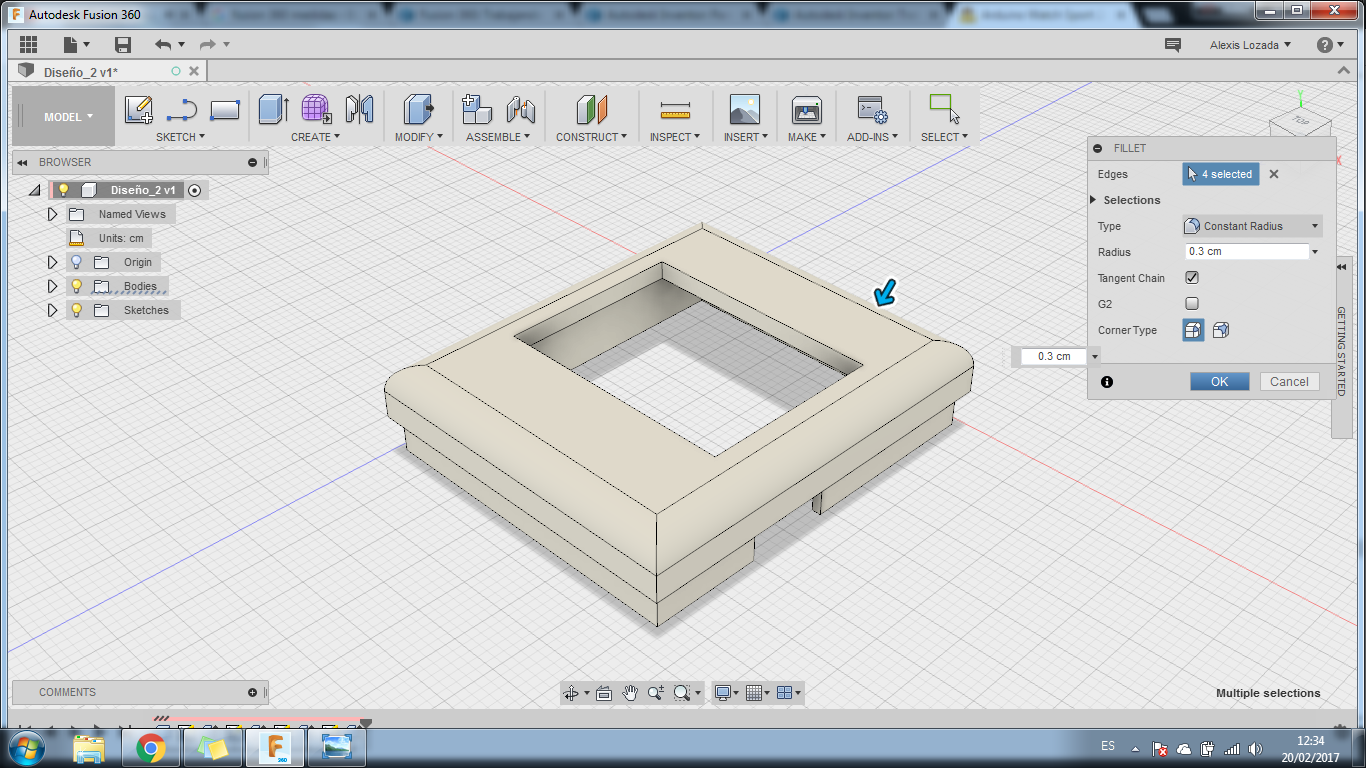This screenshot has width=1366, height=768.
Task: Expand the Sketches folder
Action: [x=53, y=310]
